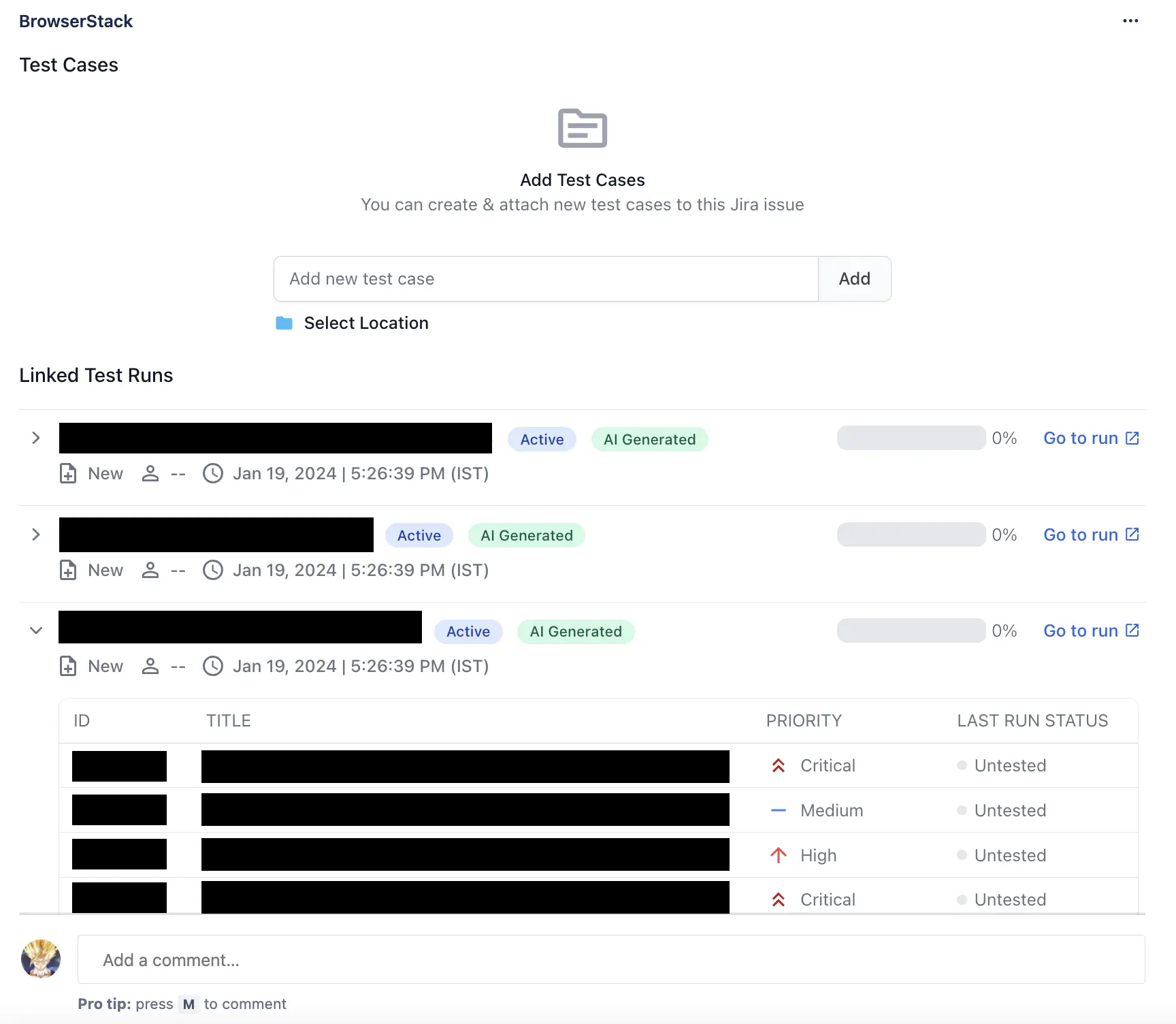Click the Add button for new test case

(x=854, y=279)
